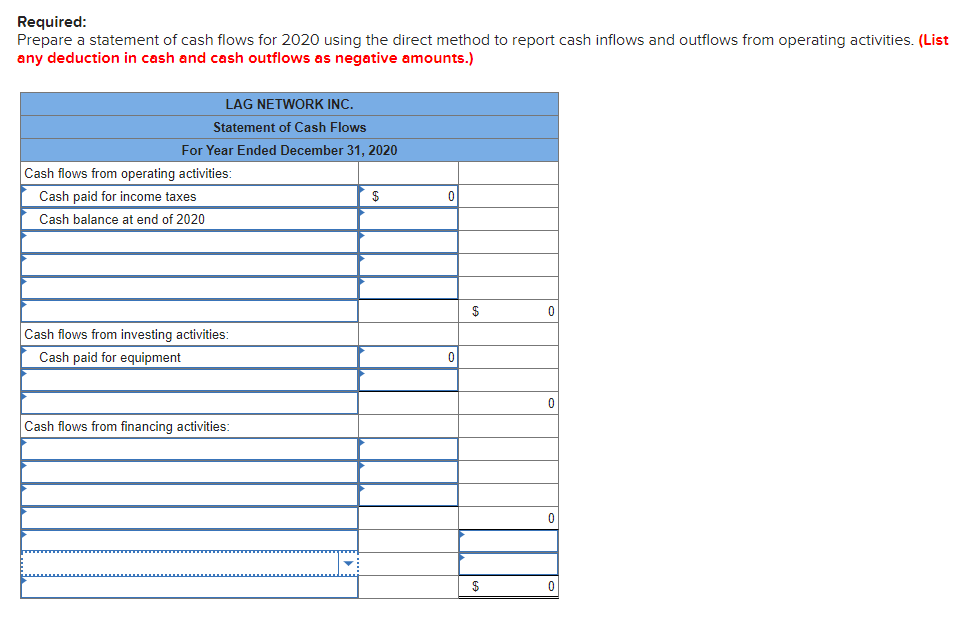Screen dimensions: 958x641
Task: Click the first blank label marker under financing activities
Action: click(23, 448)
